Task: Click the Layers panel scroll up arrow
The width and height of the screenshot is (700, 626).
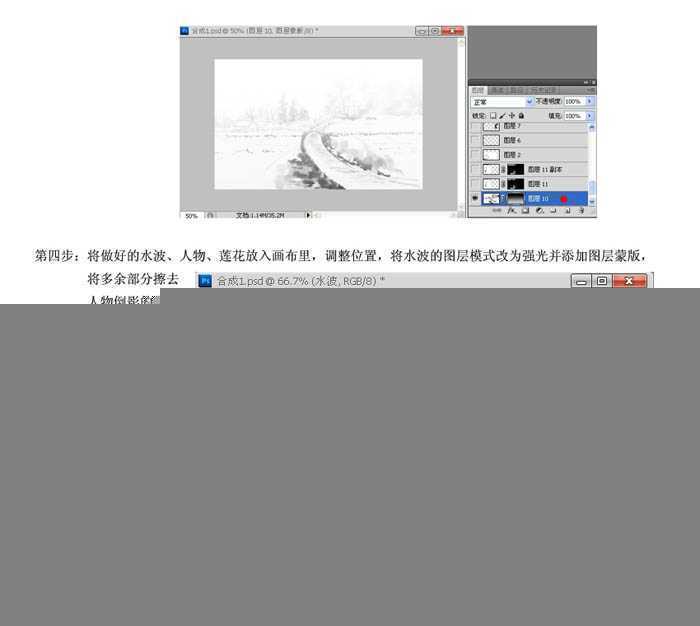Action: point(592,127)
